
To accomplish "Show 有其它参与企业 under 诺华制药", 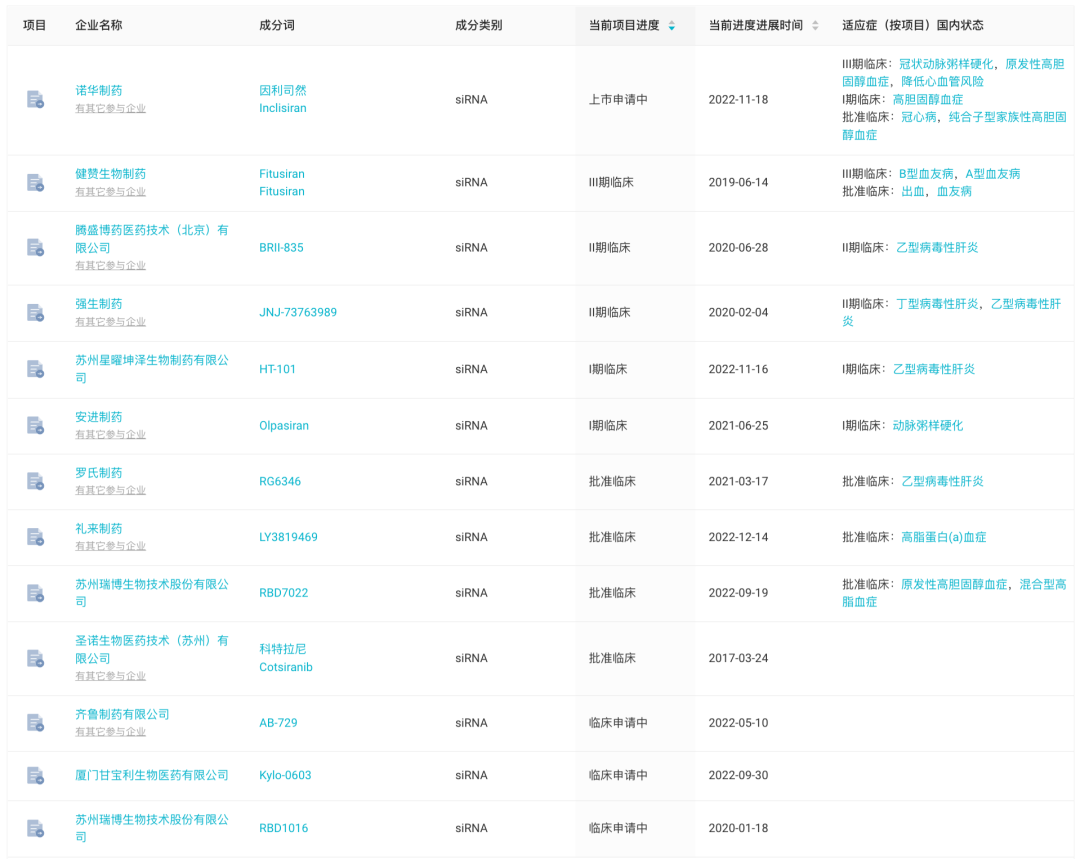I will pyautogui.click(x=110, y=108).
